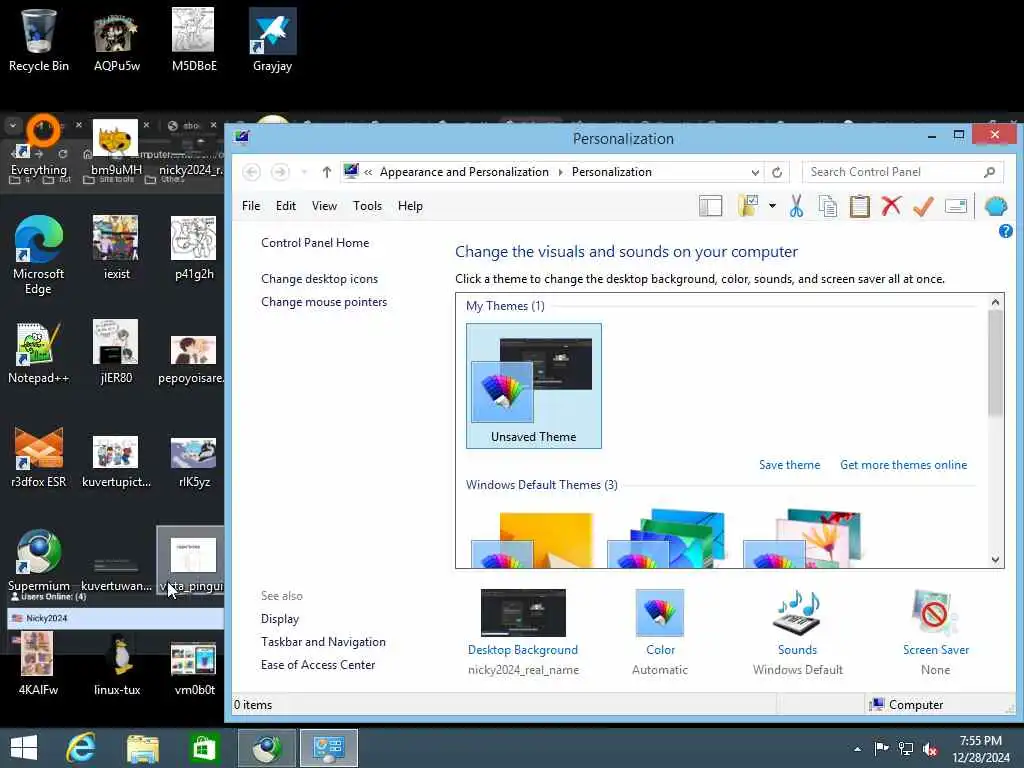Click the network tray icon
Viewport: 1024px width, 768px height.
tap(906, 749)
